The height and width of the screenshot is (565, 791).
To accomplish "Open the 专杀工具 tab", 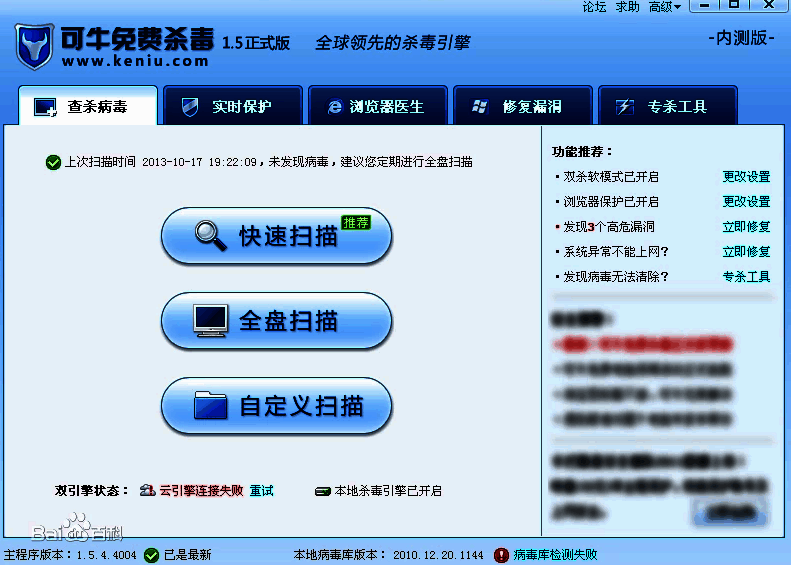I will (x=667, y=105).
